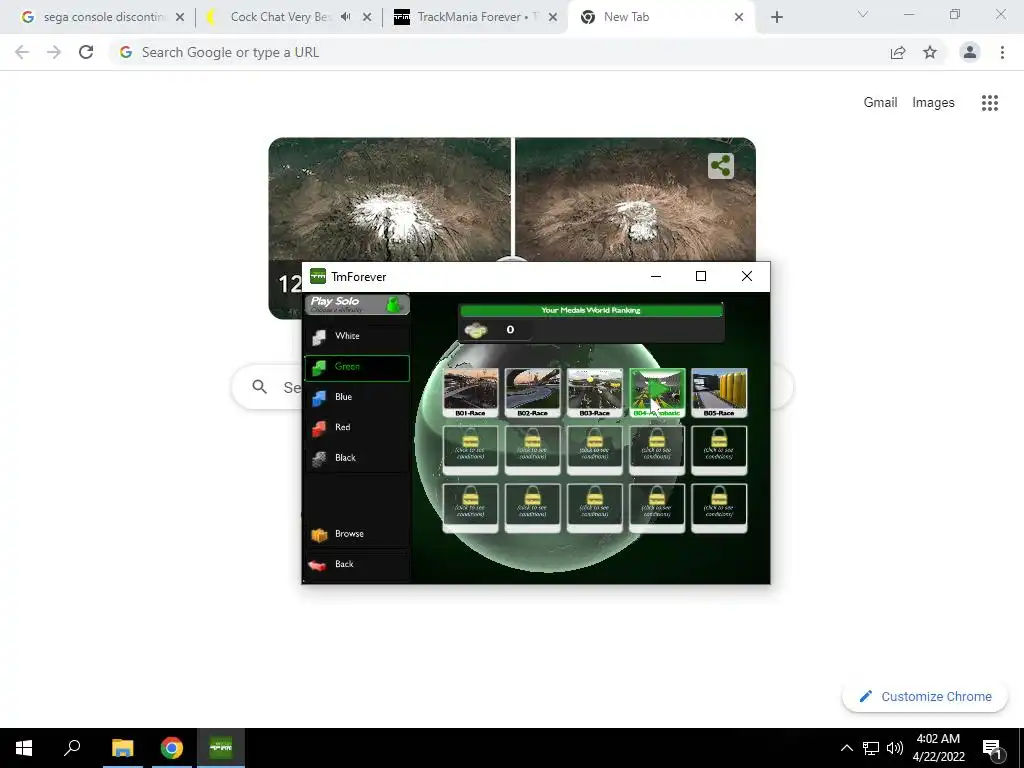1024x768 pixels.
Task: Open the Gmail link
Action: (880, 103)
